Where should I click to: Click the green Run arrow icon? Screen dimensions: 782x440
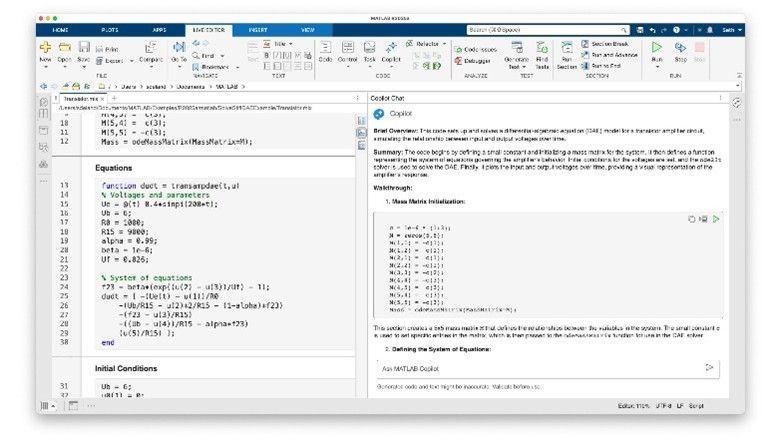pyautogui.click(x=657, y=47)
